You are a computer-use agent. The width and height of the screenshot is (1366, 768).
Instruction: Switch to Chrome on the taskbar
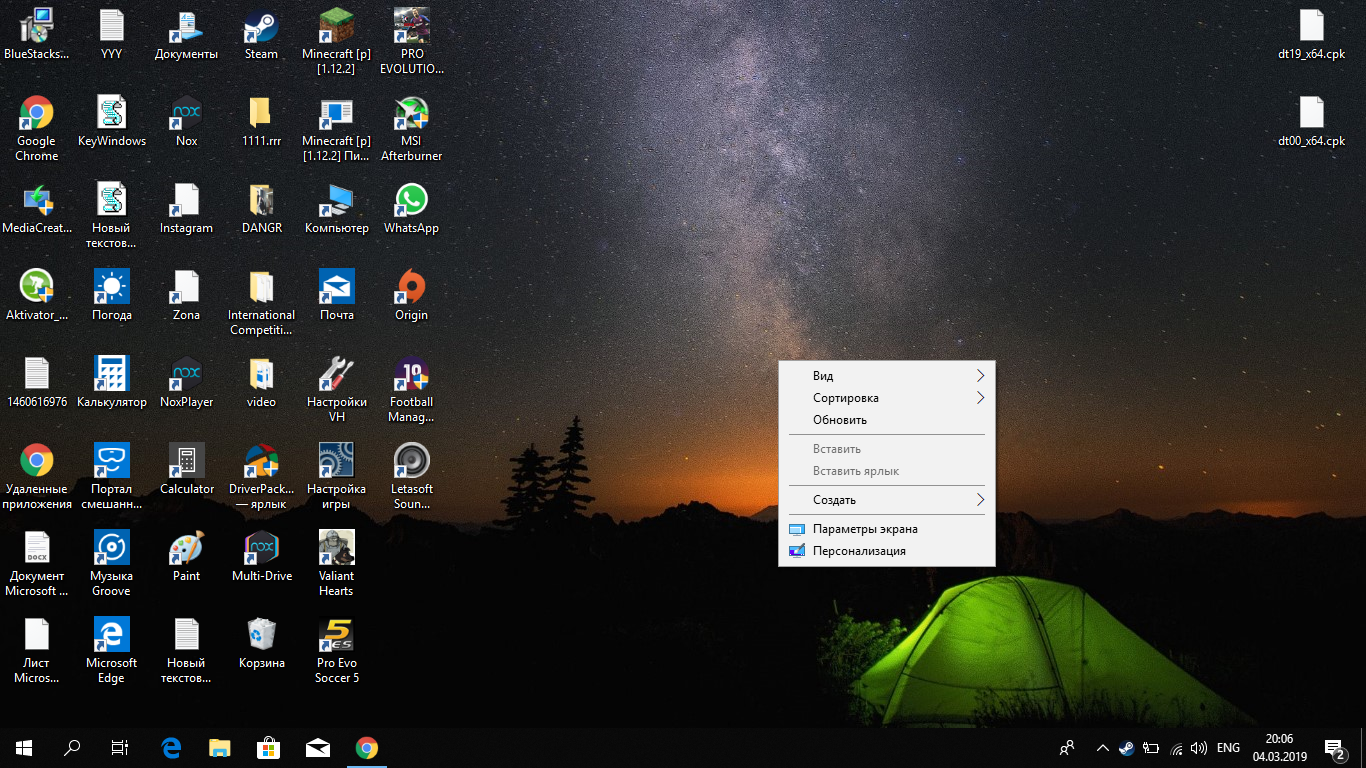click(x=367, y=747)
